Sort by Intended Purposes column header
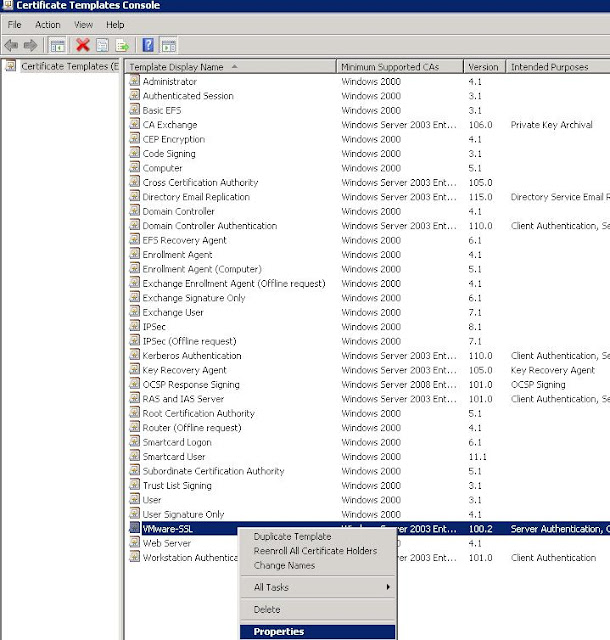The image size is (610, 640). tap(558, 67)
